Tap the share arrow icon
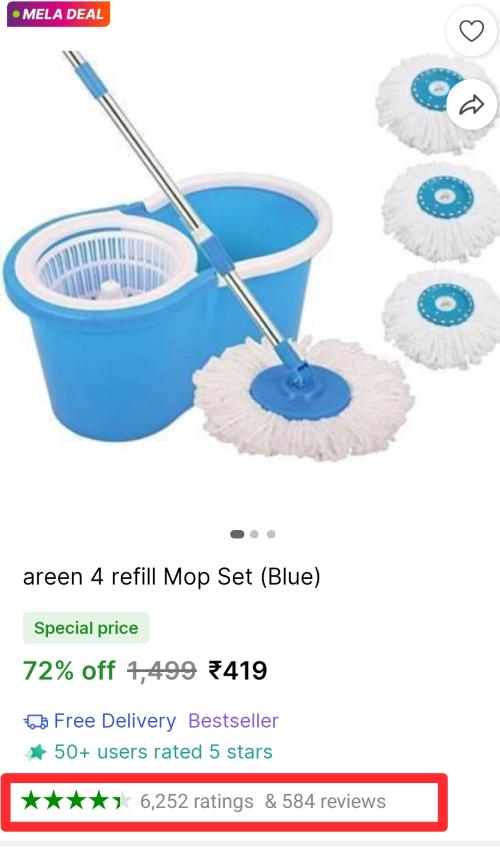 471,105
